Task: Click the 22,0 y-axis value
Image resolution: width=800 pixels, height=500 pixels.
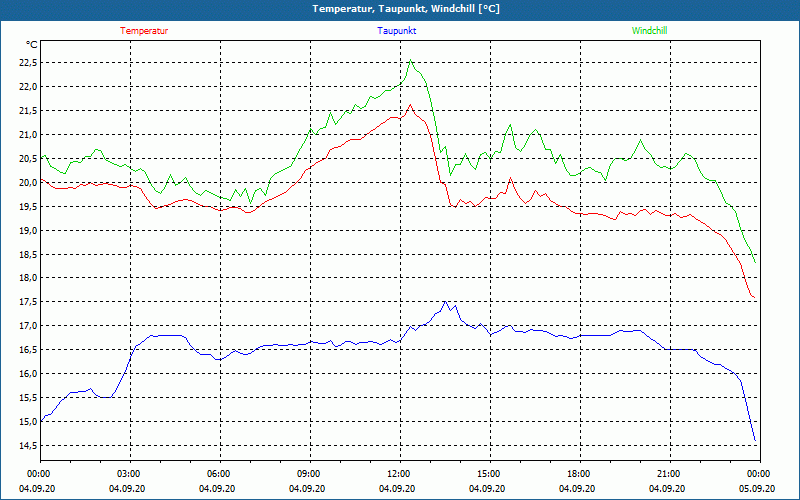Action: click(28, 87)
